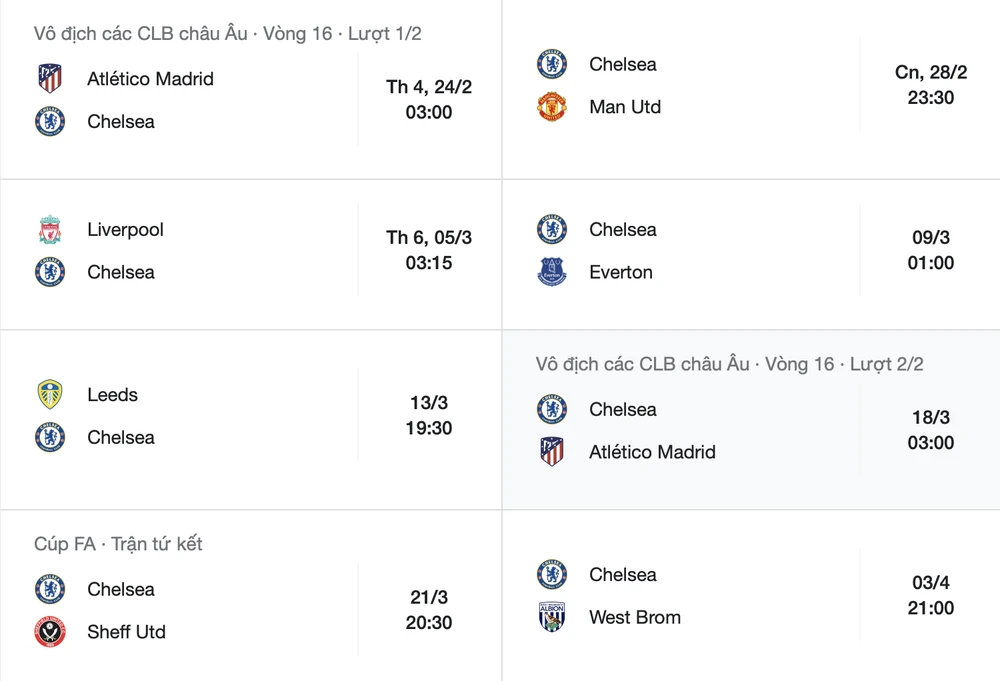
Task: Select the Sheff Utd club crest
Action: (50, 632)
